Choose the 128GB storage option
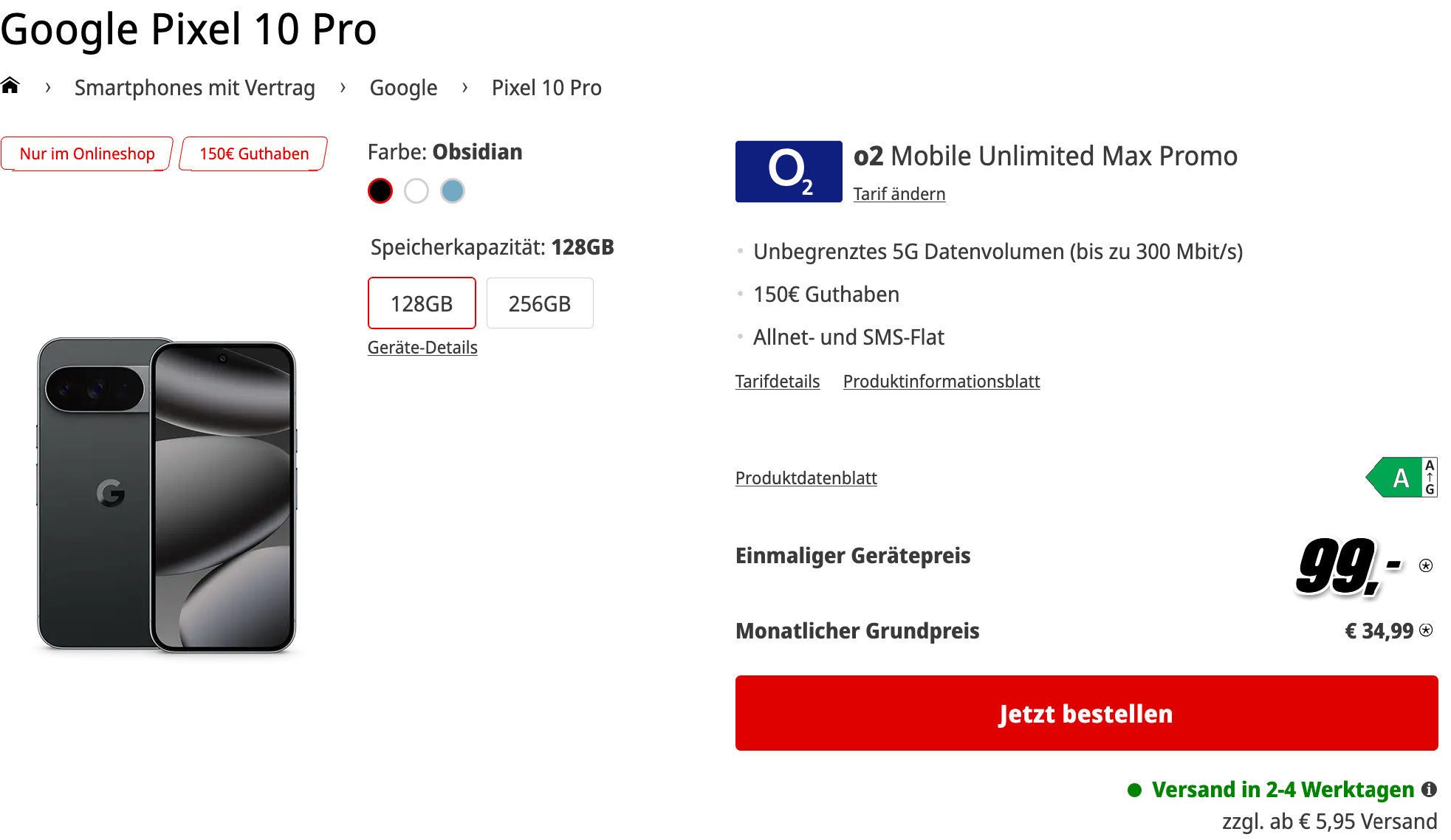Screen dimensions: 1451x840 click(422, 303)
